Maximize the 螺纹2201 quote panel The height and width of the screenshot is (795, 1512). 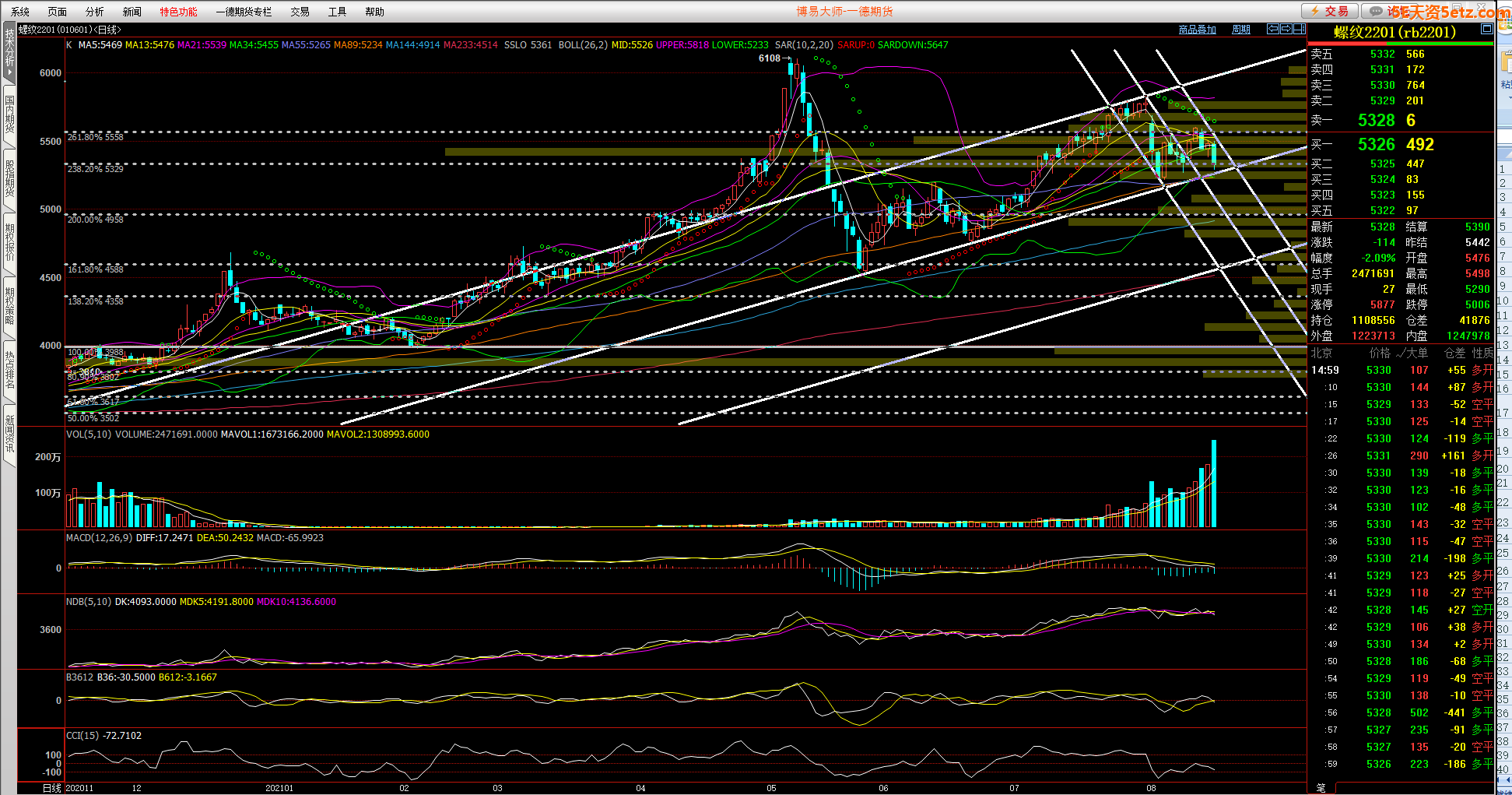point(1486,29)
